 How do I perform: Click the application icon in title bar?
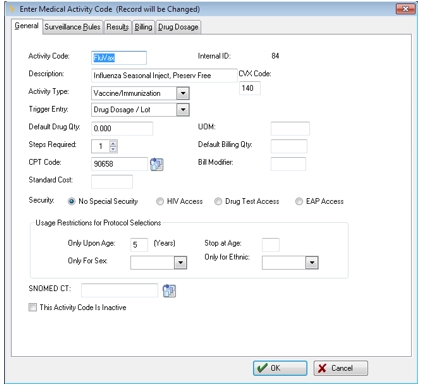12,9
